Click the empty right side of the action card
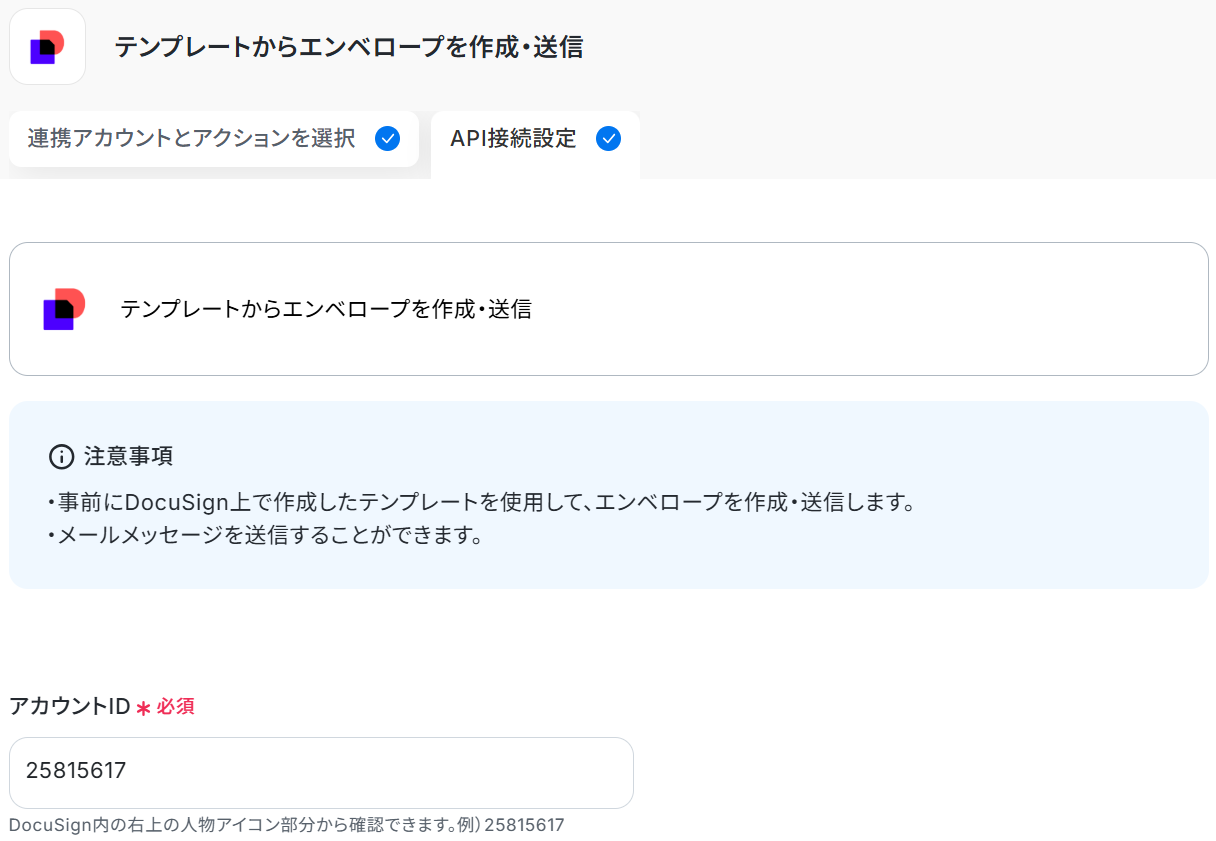 click(x=900, y=309)
